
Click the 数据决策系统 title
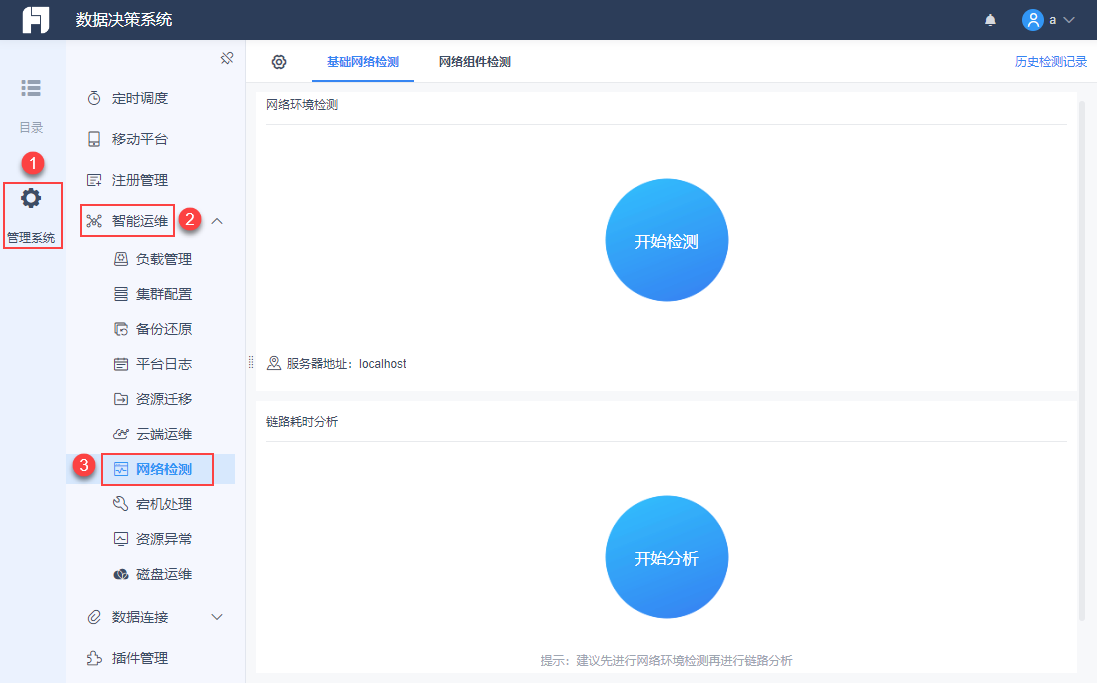point(124,20)
